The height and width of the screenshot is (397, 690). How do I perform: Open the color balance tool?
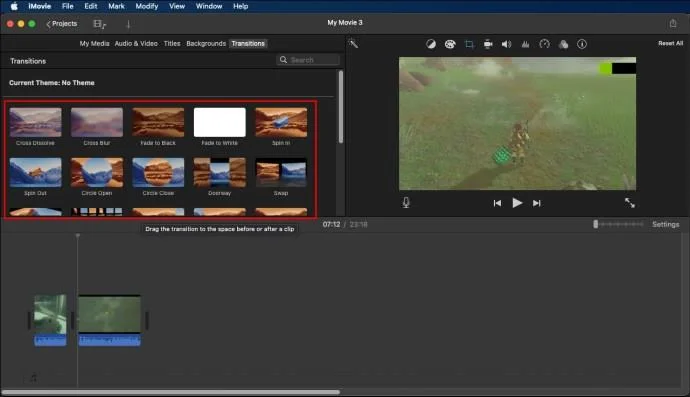pos(431,44)
